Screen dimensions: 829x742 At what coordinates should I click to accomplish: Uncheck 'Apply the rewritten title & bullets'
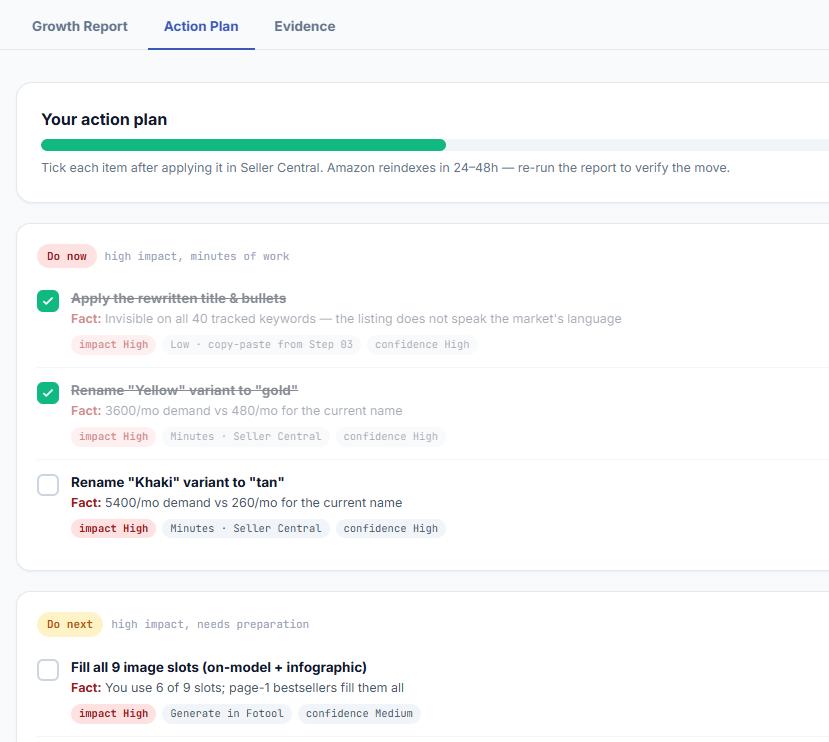coord(48,301)
